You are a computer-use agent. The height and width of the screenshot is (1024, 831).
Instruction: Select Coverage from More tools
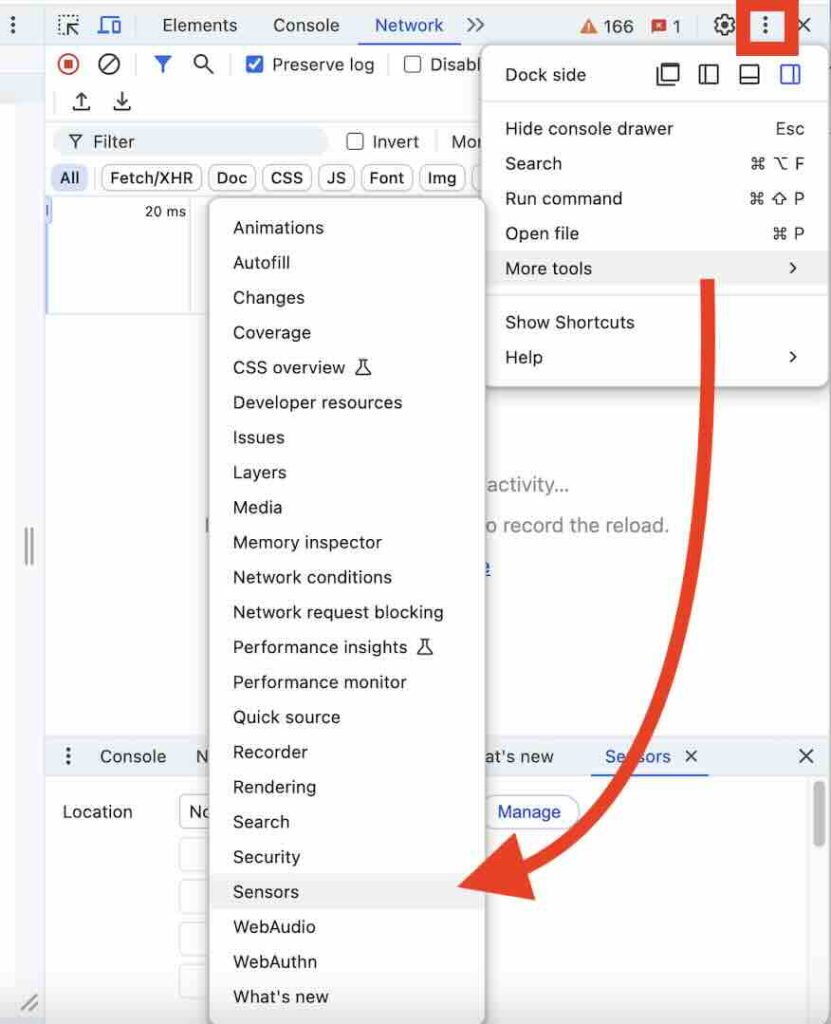(x=347, y=332)
